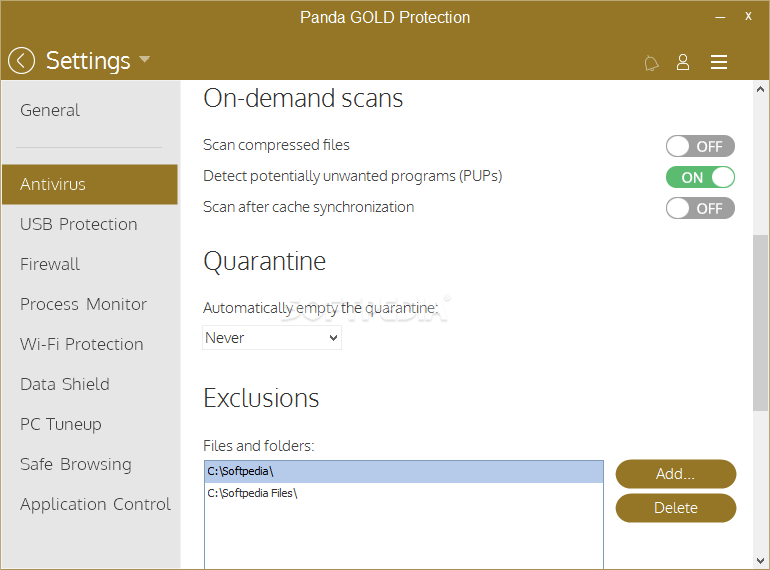Close the Panda GOLD Protection window
Viewport: 770px width, 570px height.
pyautogui.click(x=748, y=16)
